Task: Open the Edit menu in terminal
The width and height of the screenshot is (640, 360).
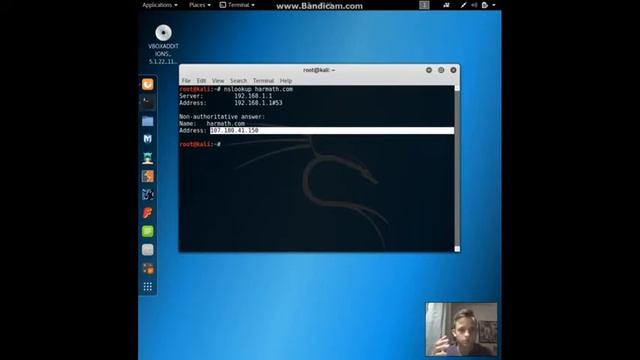Action: [201, 81]
